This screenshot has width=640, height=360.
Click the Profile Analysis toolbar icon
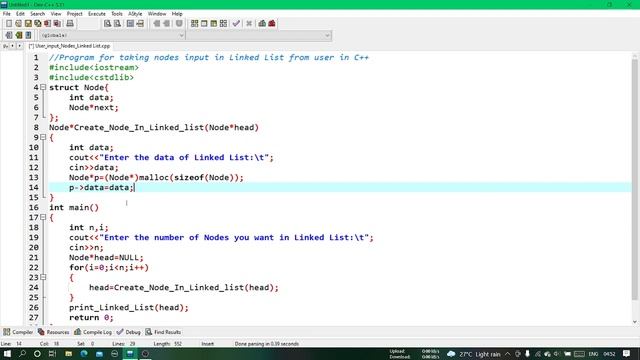pos(262,24)
